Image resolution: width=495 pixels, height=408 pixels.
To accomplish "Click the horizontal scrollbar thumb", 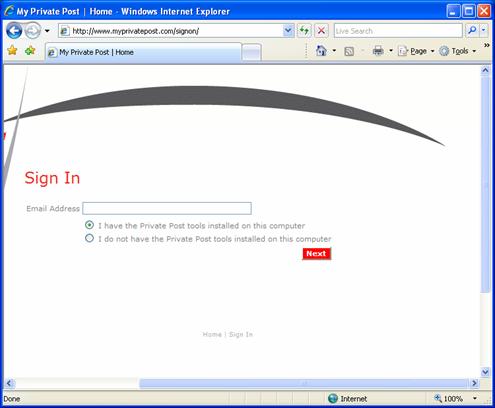I will coord(304,383).
